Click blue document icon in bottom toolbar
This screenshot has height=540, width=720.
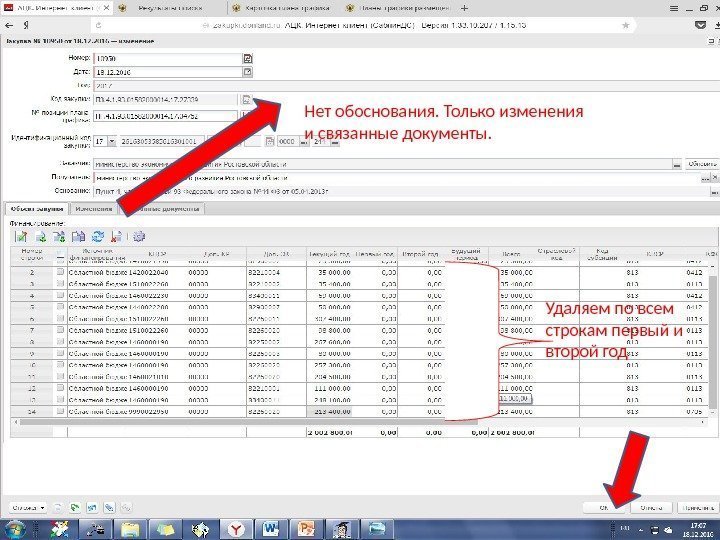[x=92, y=508]
